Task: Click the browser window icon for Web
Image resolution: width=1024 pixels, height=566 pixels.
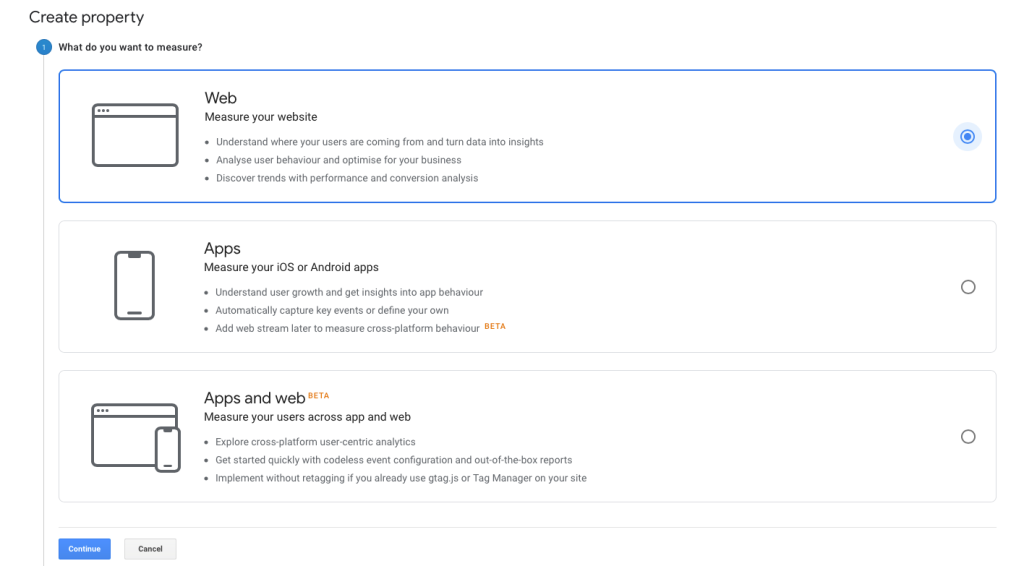Action: click(x=134, y=135)
